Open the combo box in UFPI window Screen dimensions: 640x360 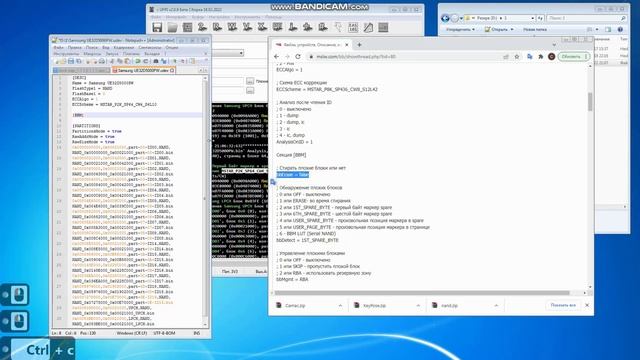228,53
